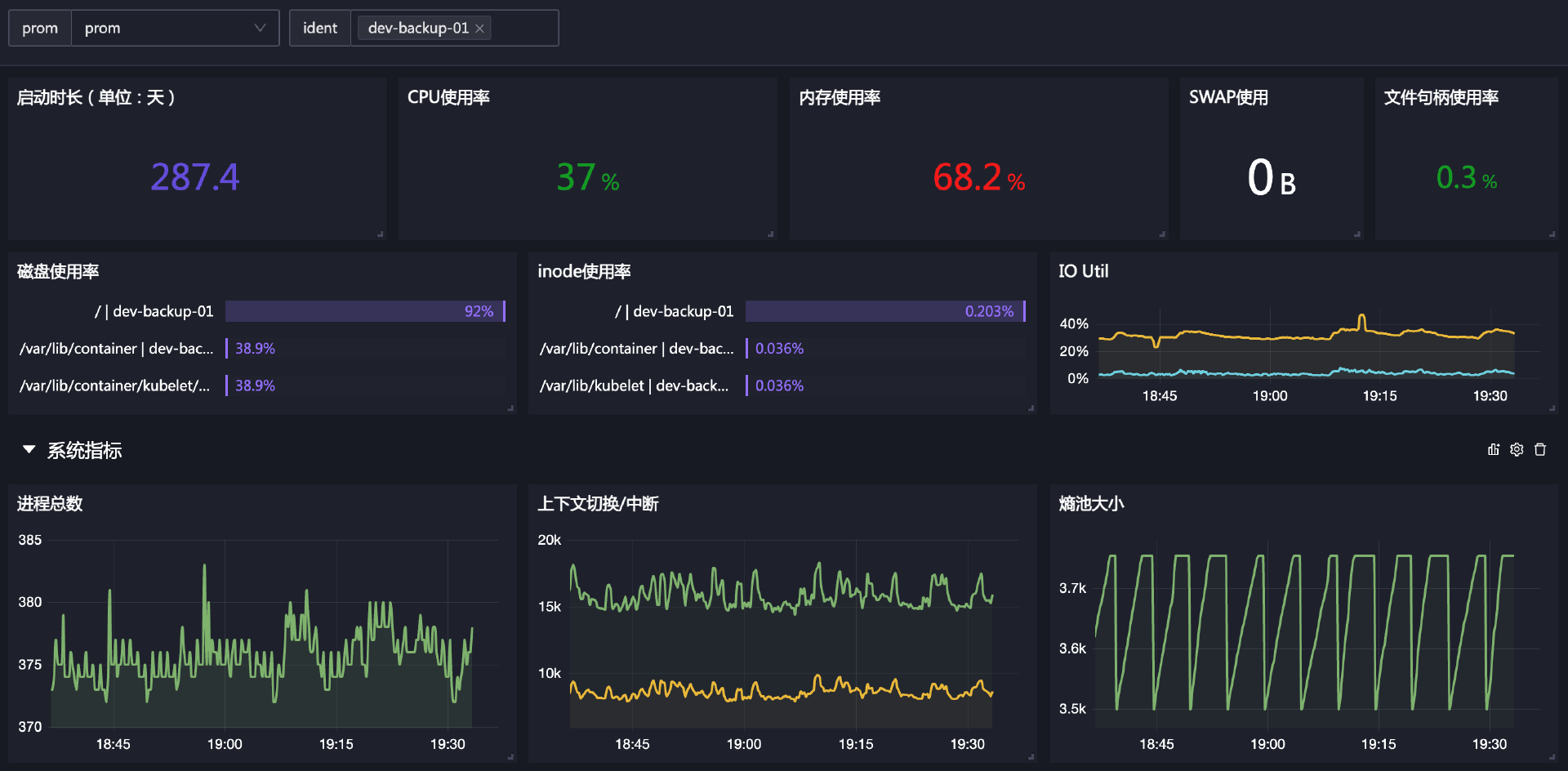This screenshot has width=1568, height=771.
Task: Click the SWAP value 0 B
Action: pyautogui.click(x=1272, y=178)
